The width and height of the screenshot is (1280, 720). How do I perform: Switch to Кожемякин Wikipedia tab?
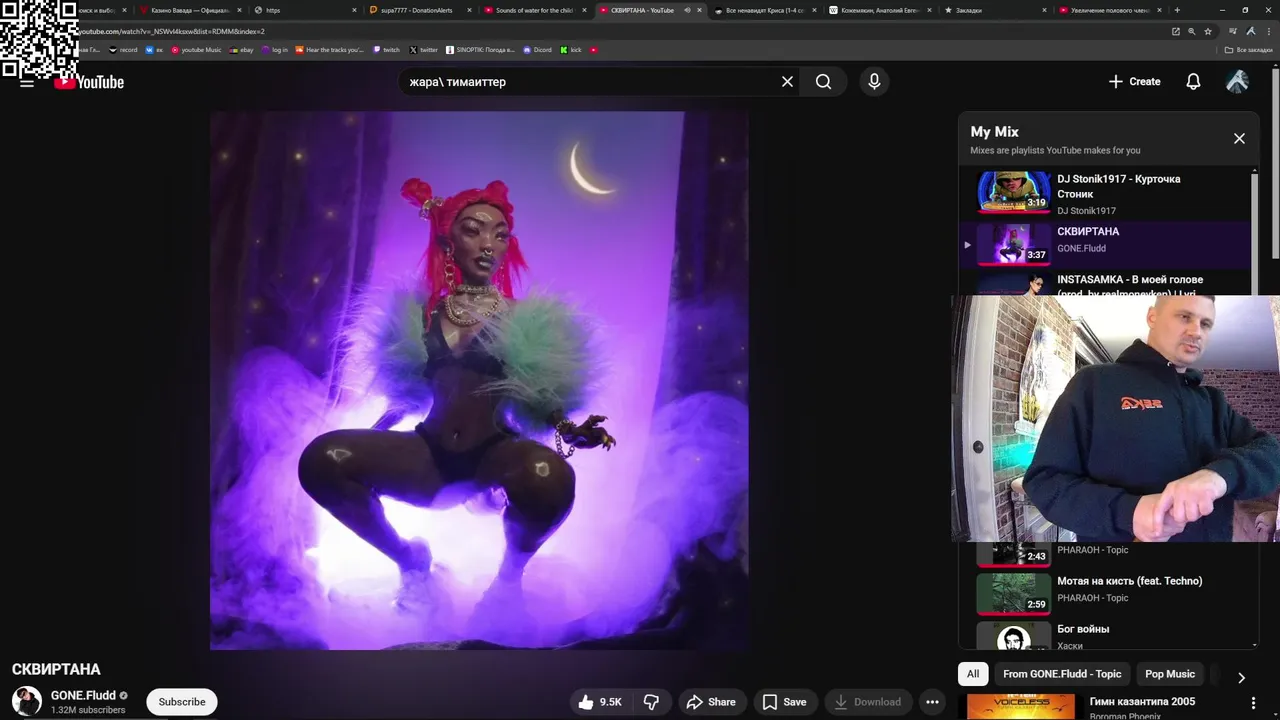pyautogui.click(x=878, y=10)
